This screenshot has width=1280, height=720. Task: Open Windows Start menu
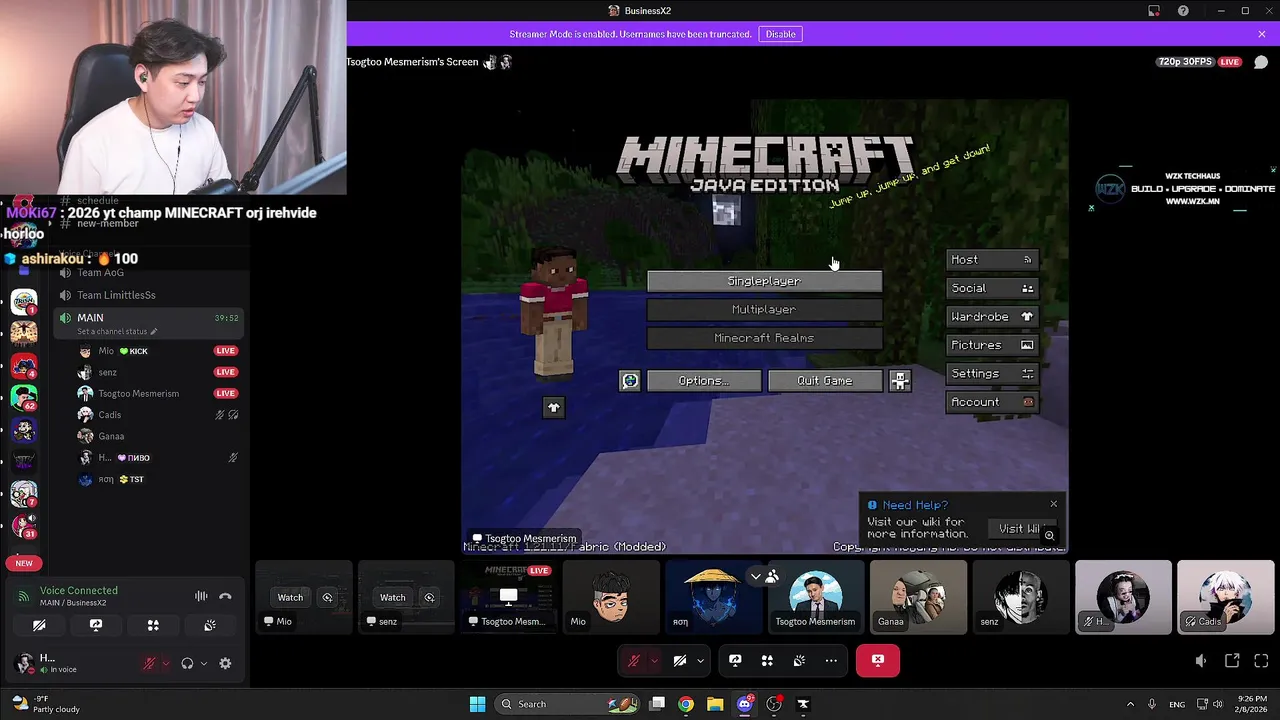click(477, 704)
